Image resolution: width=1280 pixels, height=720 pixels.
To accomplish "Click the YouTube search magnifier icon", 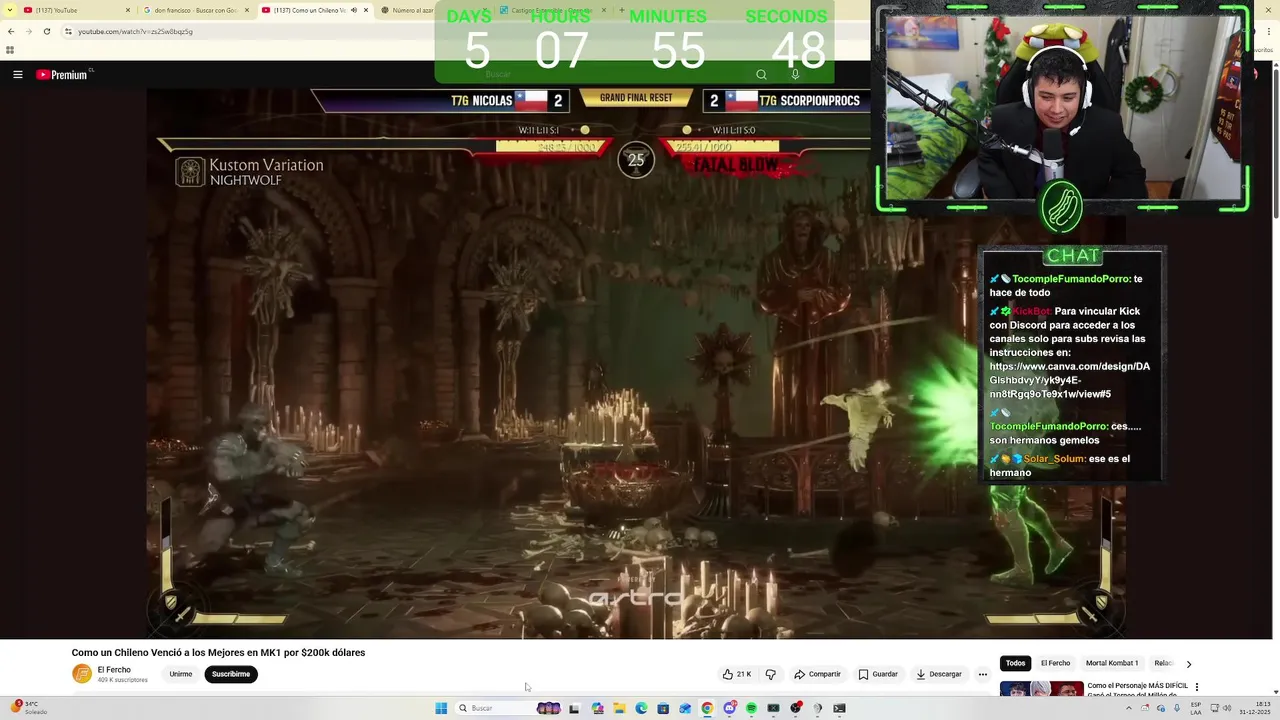I will (761, 74).
